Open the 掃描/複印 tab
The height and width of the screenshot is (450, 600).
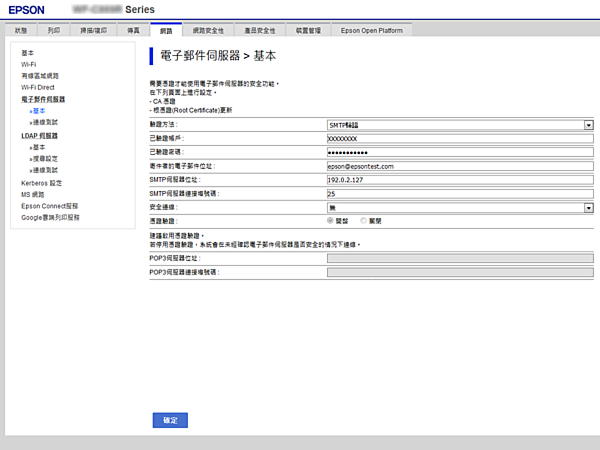click(x=96, y=31)
